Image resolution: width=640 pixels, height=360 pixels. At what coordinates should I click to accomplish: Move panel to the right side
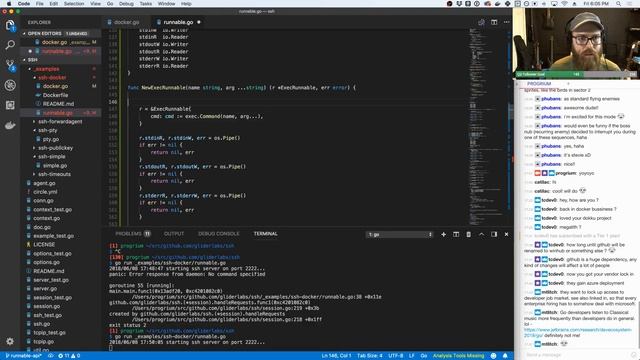click(x=494, y=234)
